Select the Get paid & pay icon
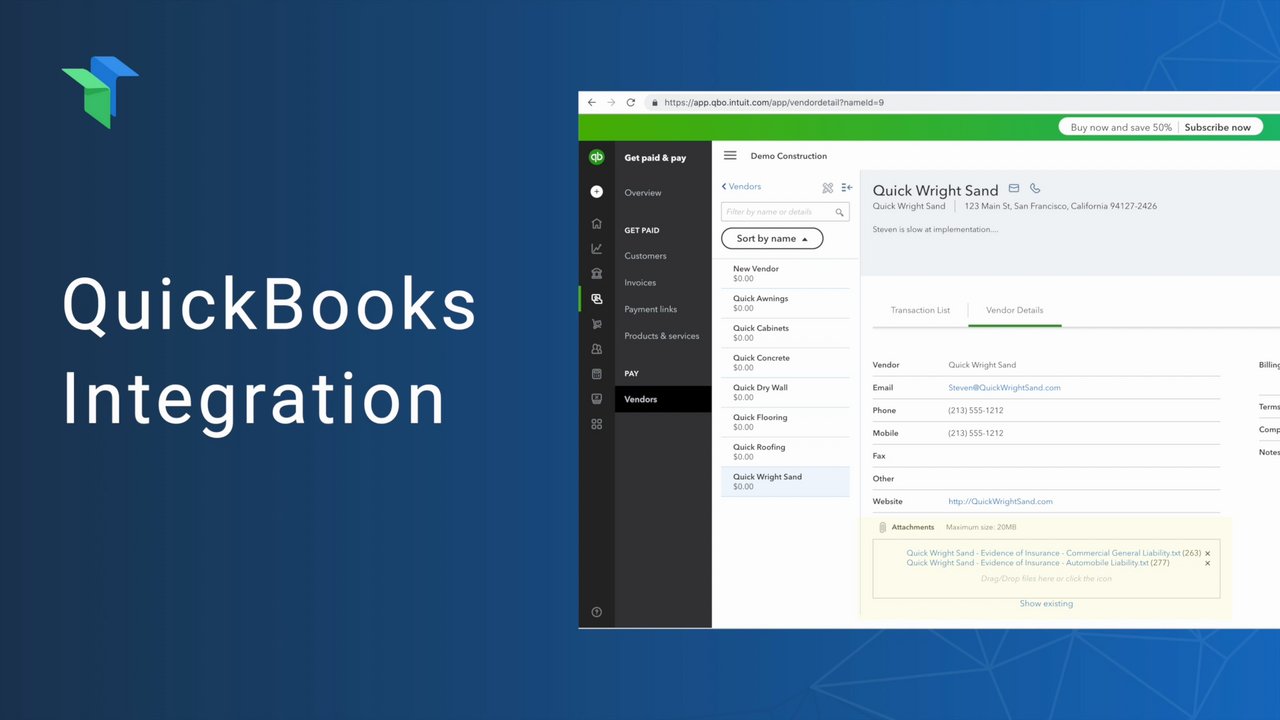 [x=596, y=298]
